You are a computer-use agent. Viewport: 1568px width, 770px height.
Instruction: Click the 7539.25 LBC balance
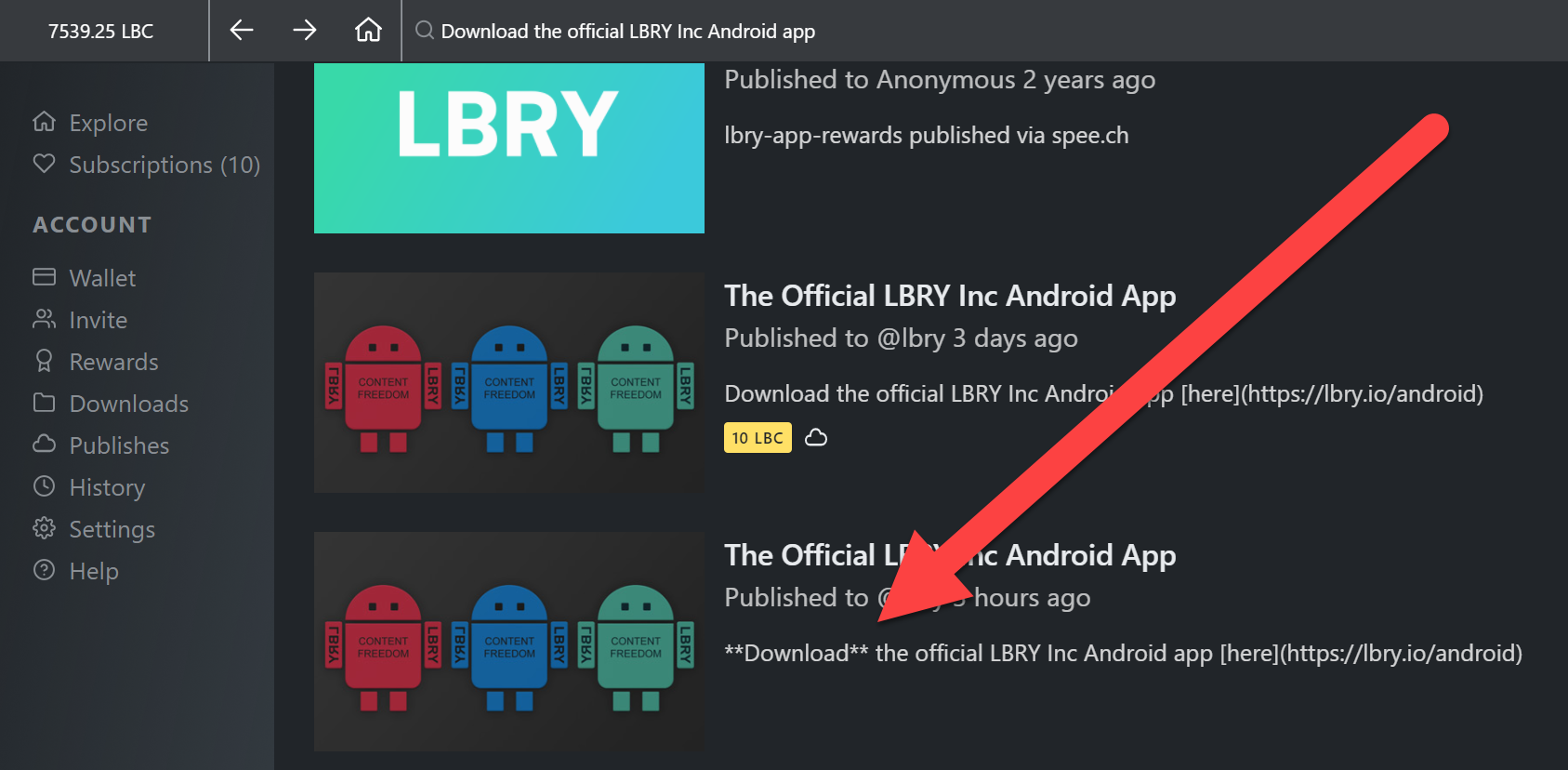click(x=100, y=32)
